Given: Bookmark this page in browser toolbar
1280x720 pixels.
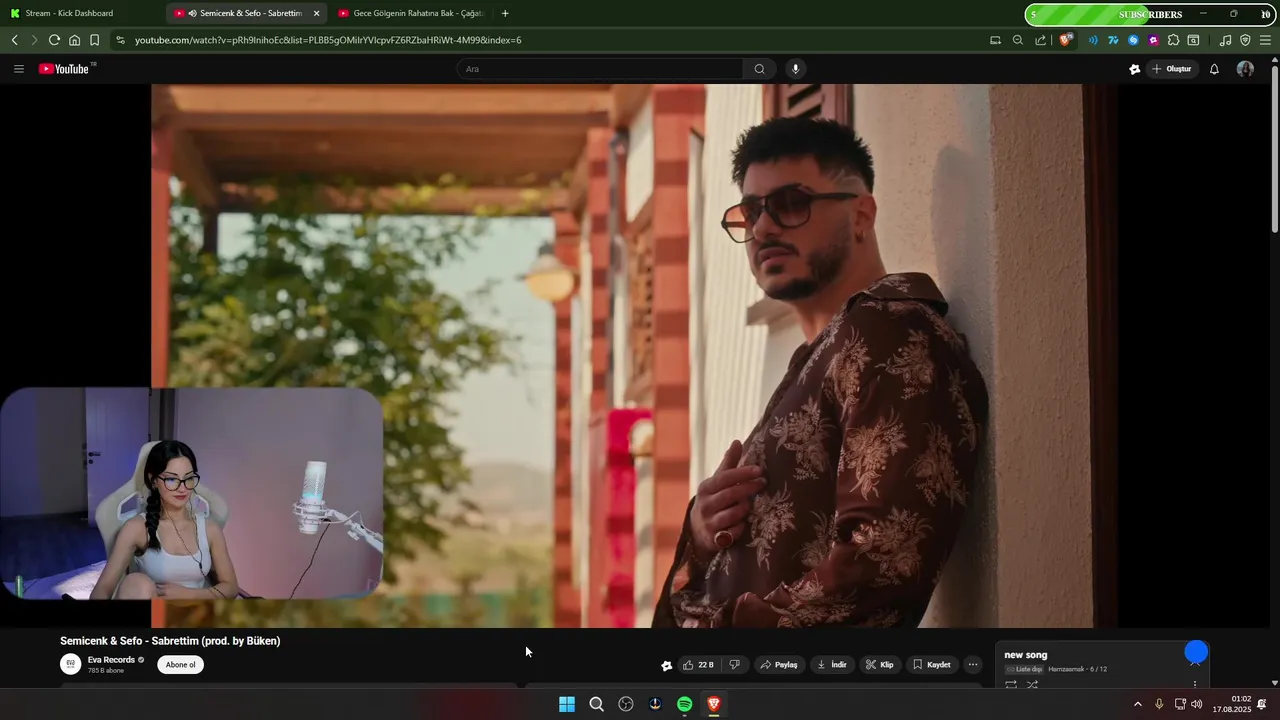Looking at the screenshot, I should (x=94, y=40).
